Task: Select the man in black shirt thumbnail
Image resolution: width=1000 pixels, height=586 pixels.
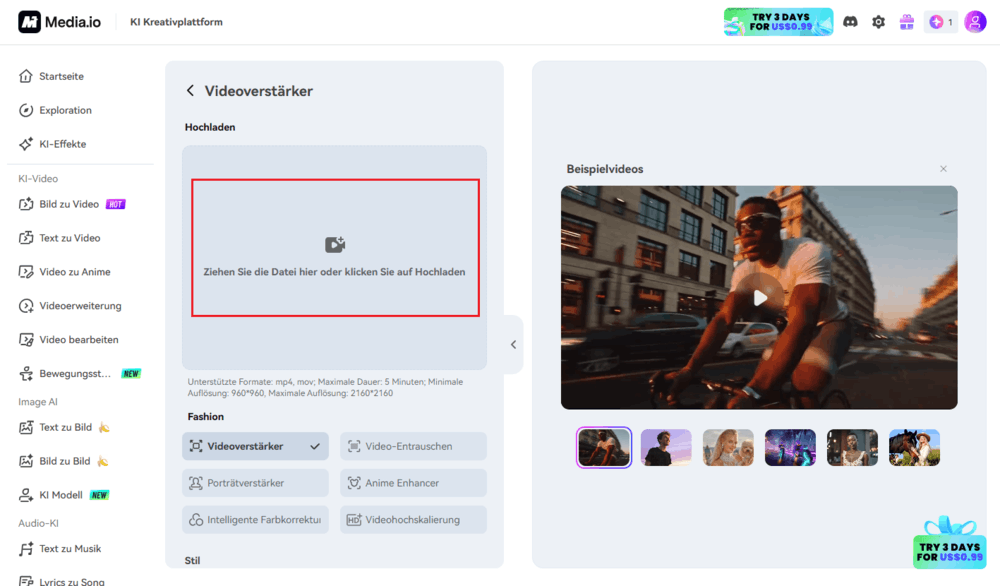Action: point(666,448)
